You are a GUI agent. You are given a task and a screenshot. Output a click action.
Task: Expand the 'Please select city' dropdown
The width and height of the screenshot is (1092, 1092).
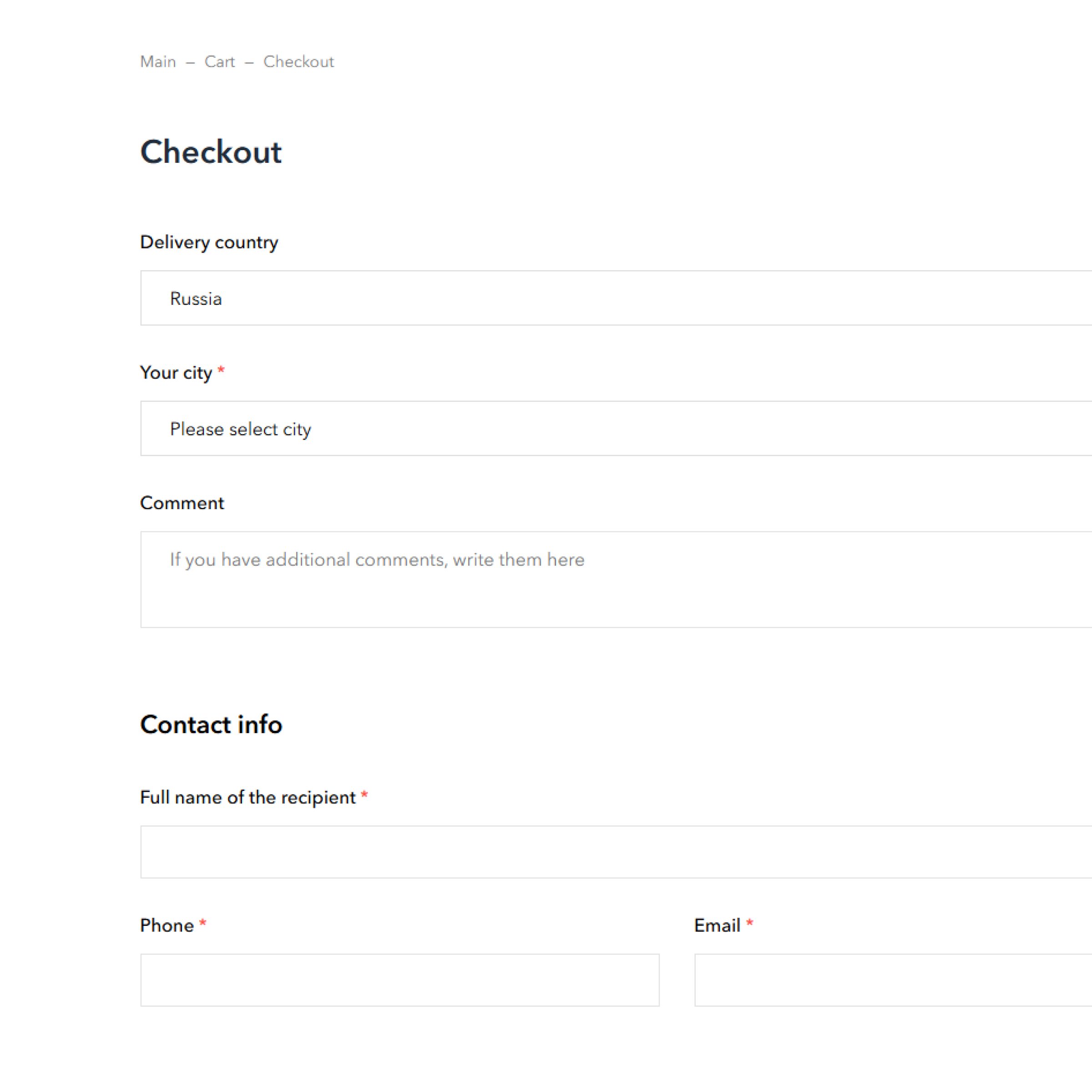pos(616,429)
